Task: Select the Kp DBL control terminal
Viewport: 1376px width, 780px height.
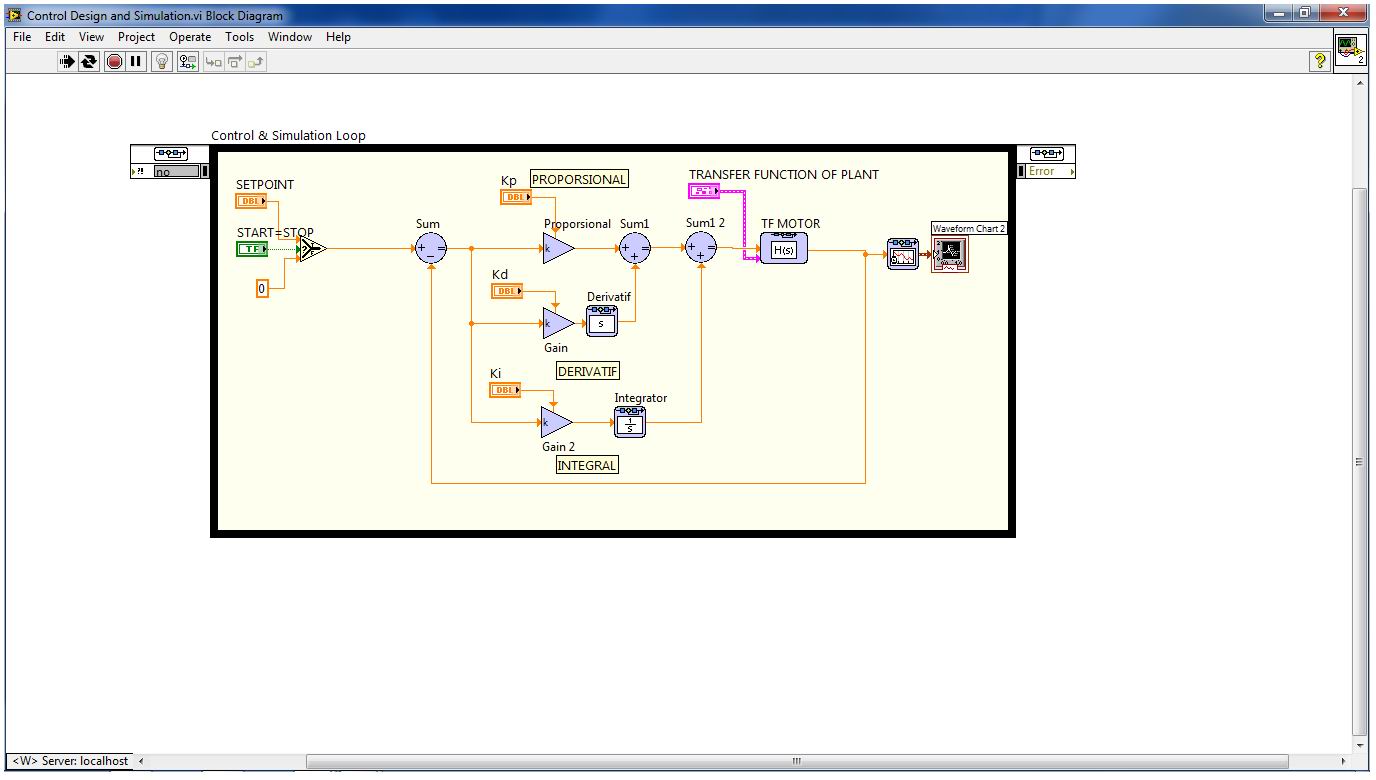Action: pos(516,198)
